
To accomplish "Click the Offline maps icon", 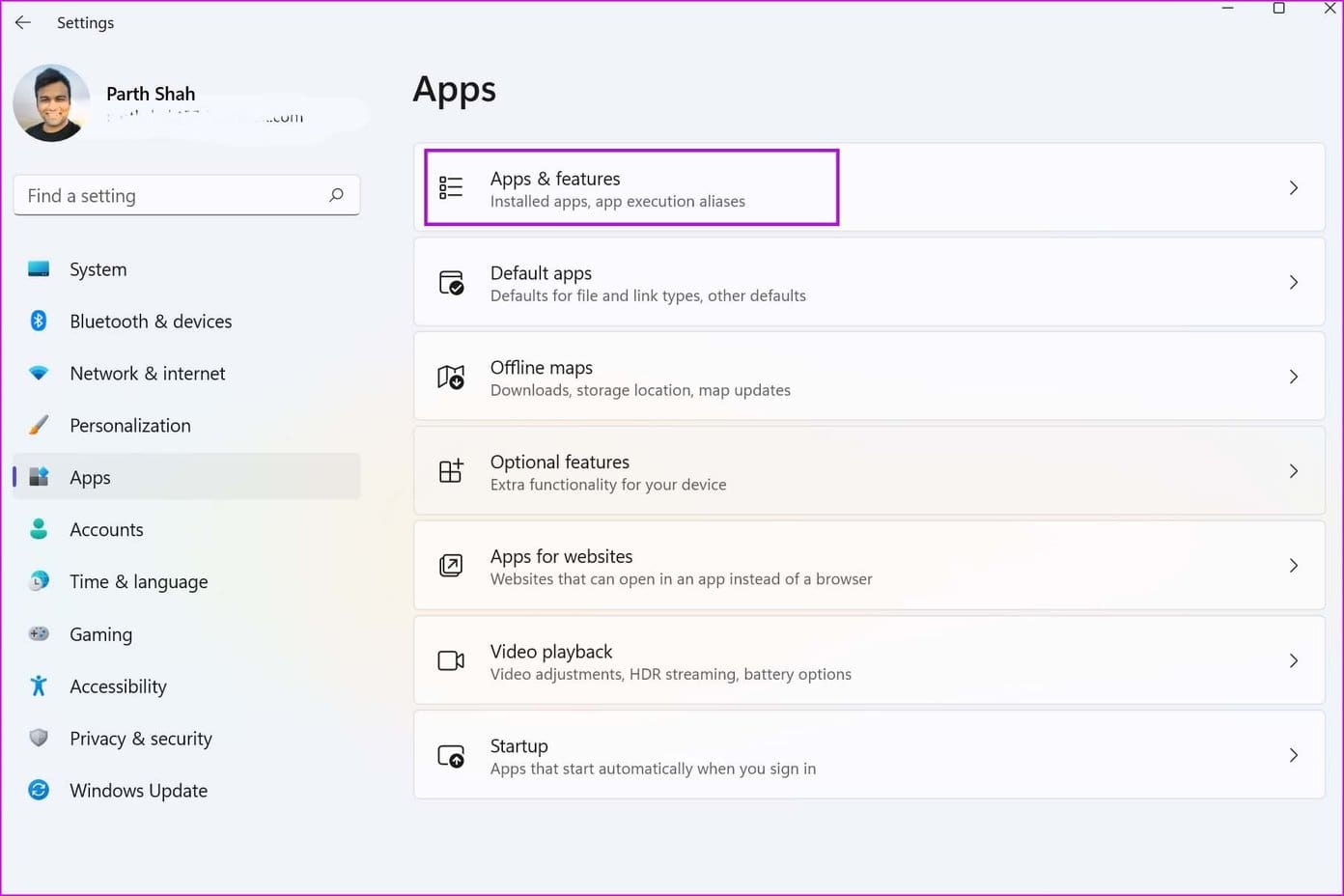I will coord(451,377).
